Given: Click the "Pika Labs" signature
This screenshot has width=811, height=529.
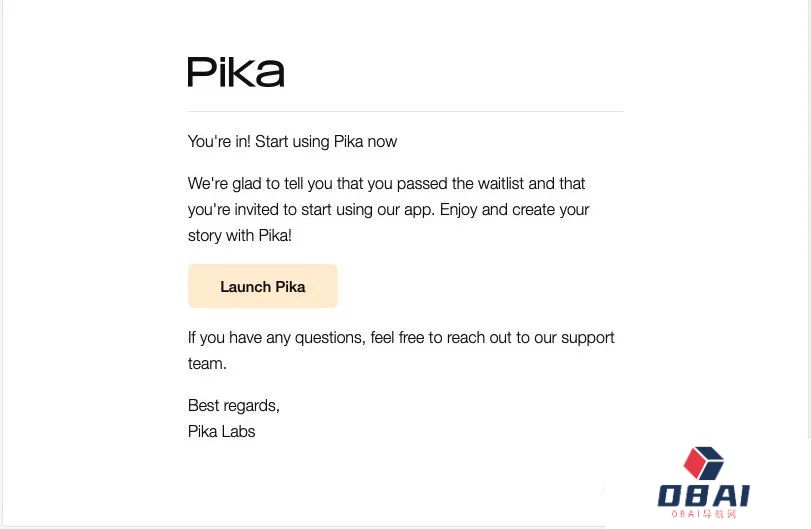Looking at the screenshot, I should (222, 431).
